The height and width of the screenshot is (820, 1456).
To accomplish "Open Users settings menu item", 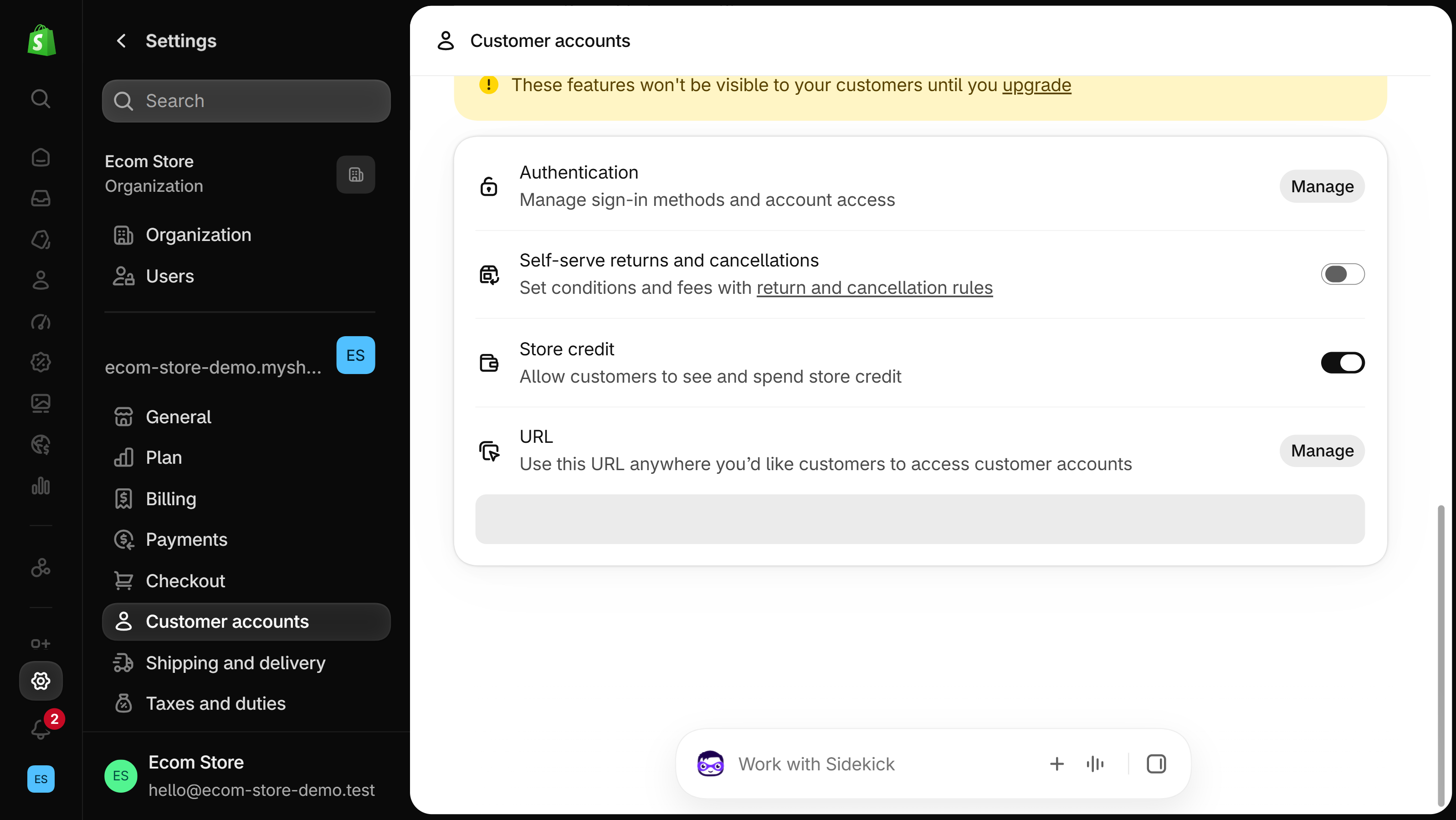I will tap(246, 277).
